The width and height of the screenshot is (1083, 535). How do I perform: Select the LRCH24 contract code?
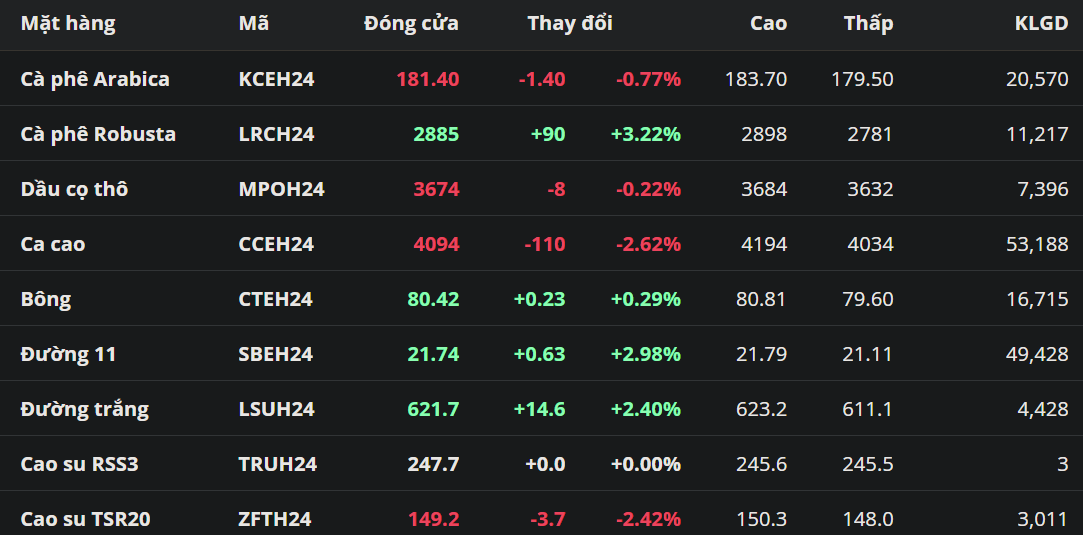pyautogui.click(x=276, y=134)
